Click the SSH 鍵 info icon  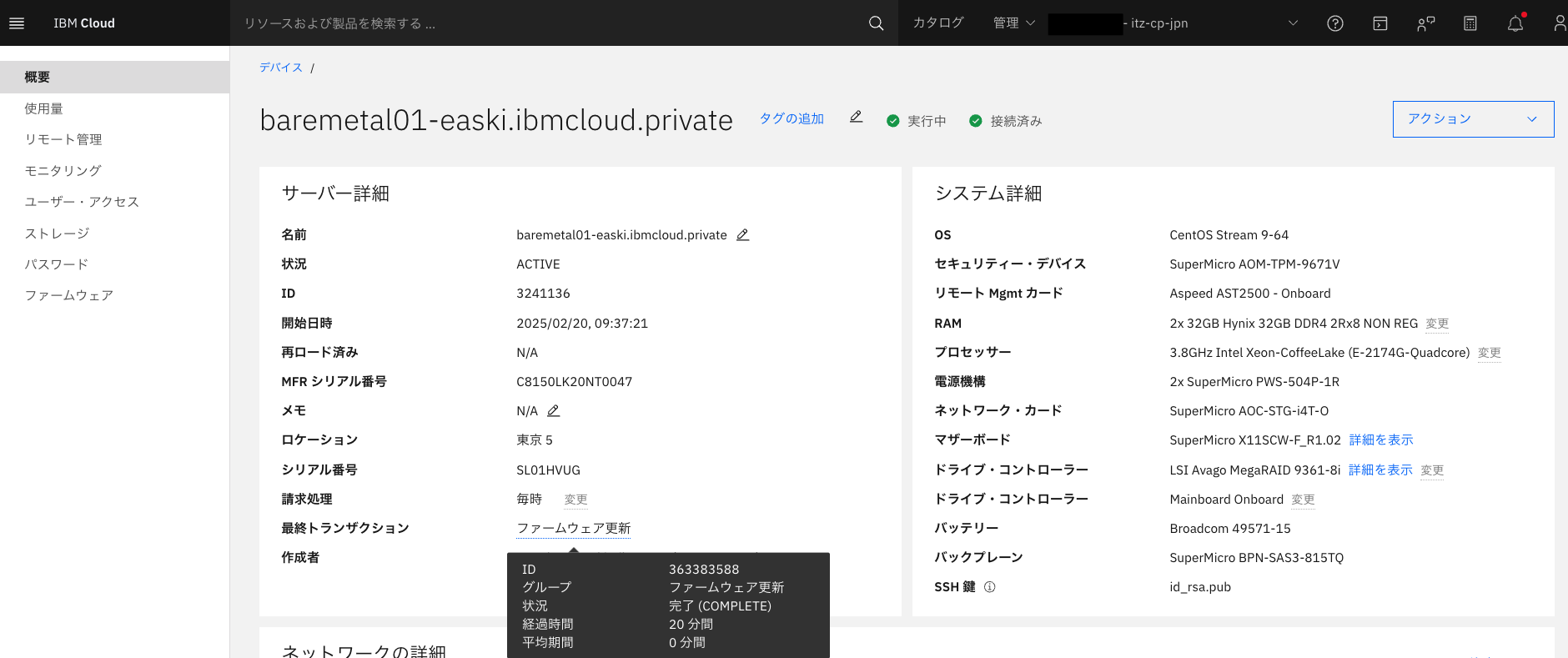990,587
